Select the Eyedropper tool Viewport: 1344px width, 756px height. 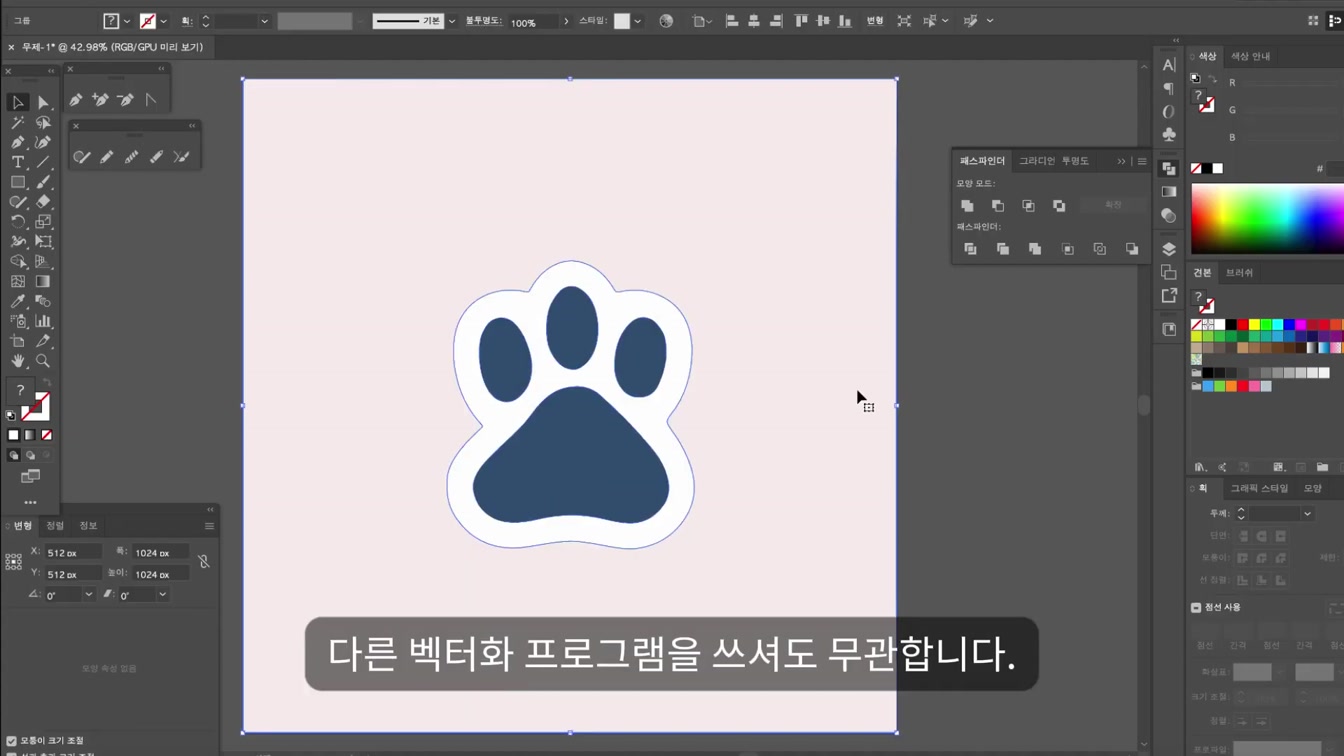(x=18, y=301)
